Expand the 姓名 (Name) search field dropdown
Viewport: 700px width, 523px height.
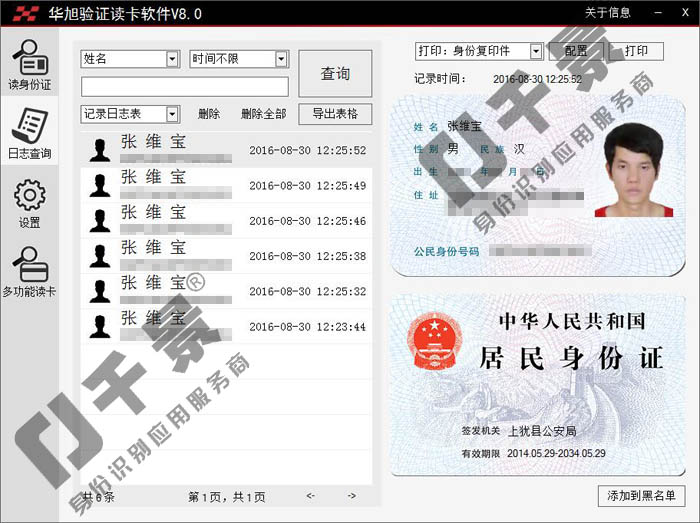(172, 59)
